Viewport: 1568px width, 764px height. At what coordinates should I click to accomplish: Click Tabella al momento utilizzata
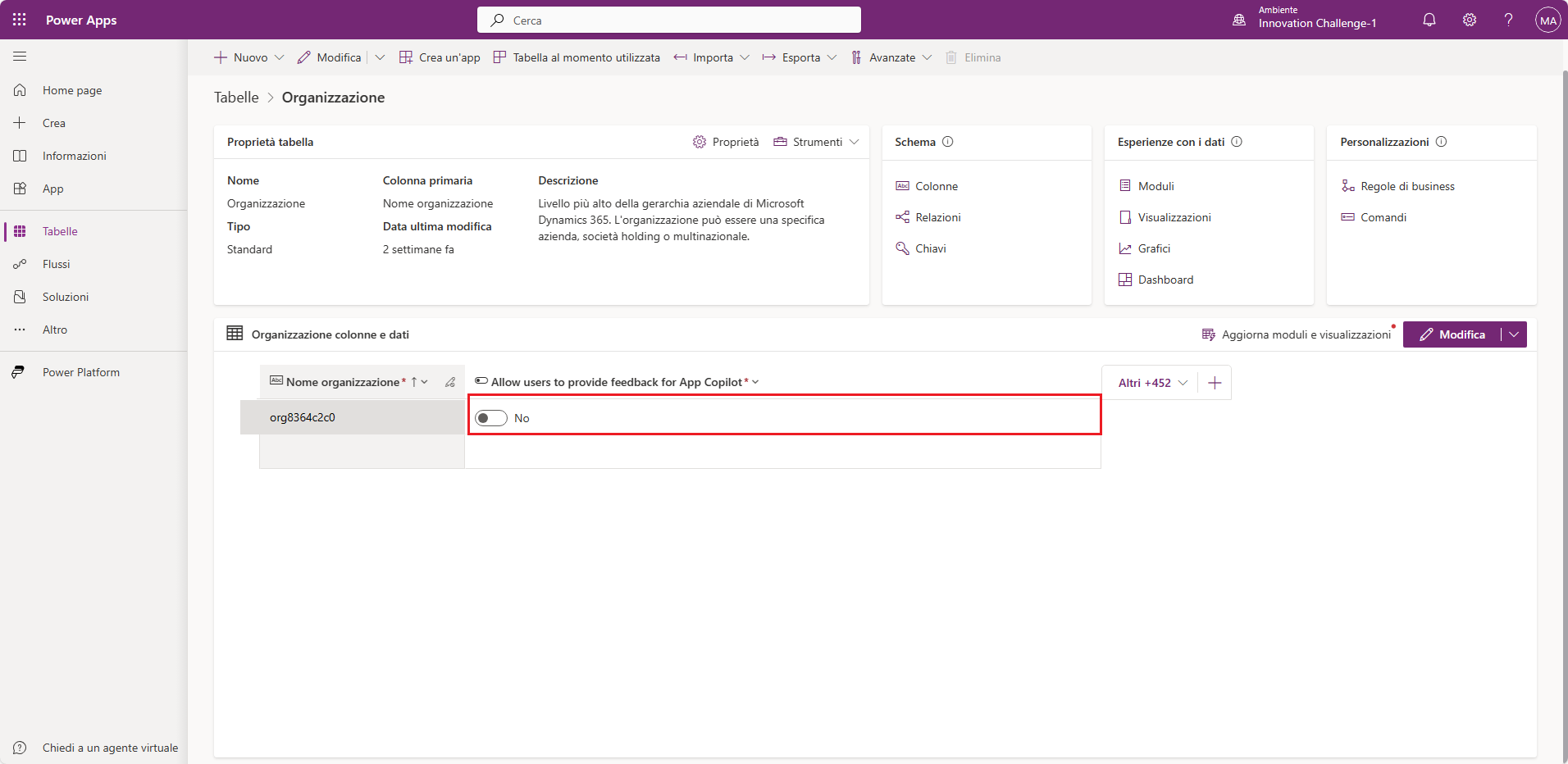pyautogui.click(x=577, y=57)
